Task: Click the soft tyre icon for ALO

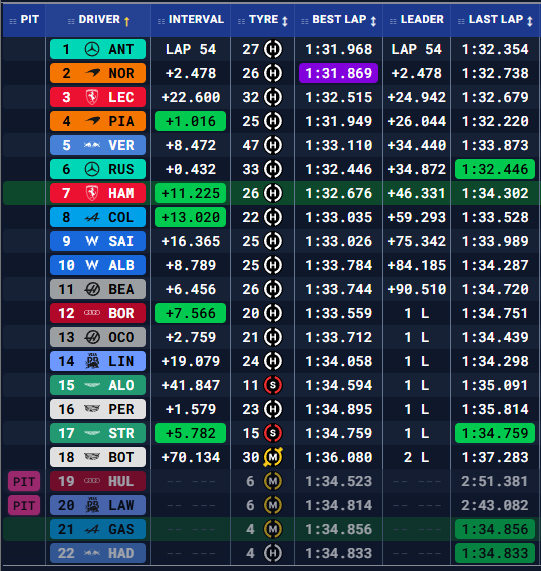Action: [x=273, y=385]
